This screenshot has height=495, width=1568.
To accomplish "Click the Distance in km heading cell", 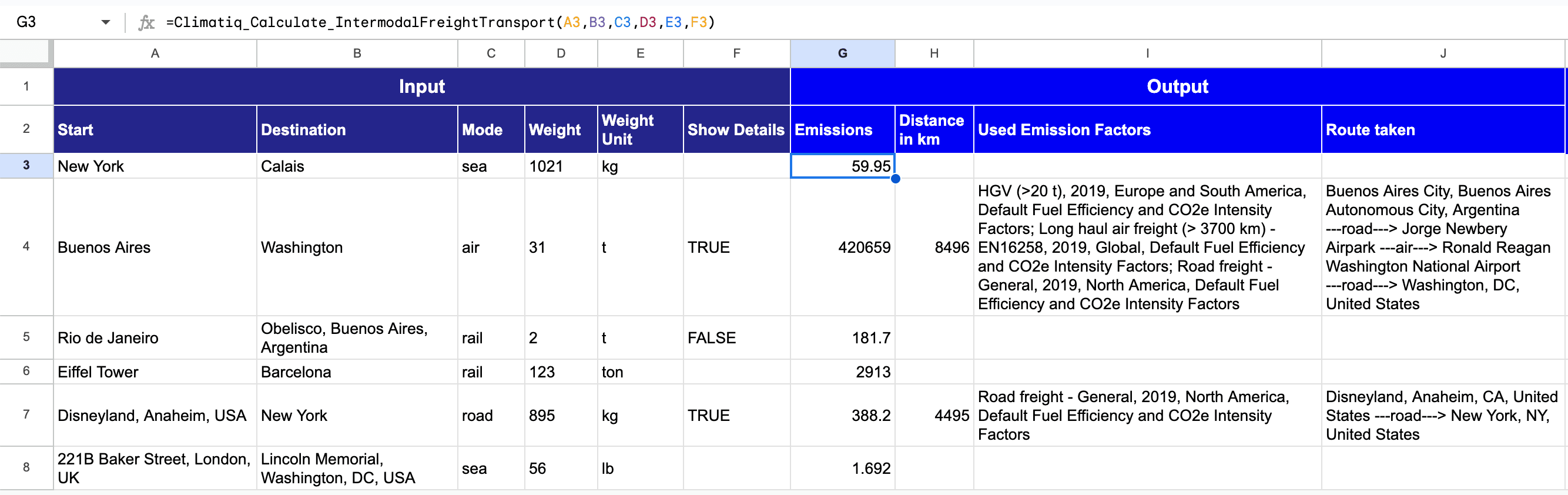I will [934, 129].
